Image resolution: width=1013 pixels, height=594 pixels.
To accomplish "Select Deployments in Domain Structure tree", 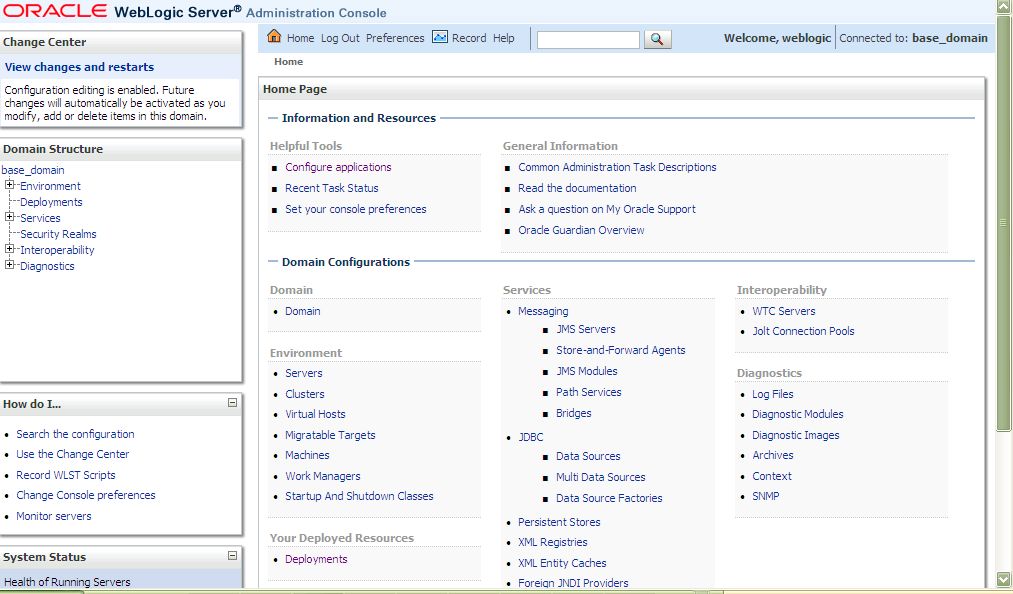I will [x=51, y=202].
